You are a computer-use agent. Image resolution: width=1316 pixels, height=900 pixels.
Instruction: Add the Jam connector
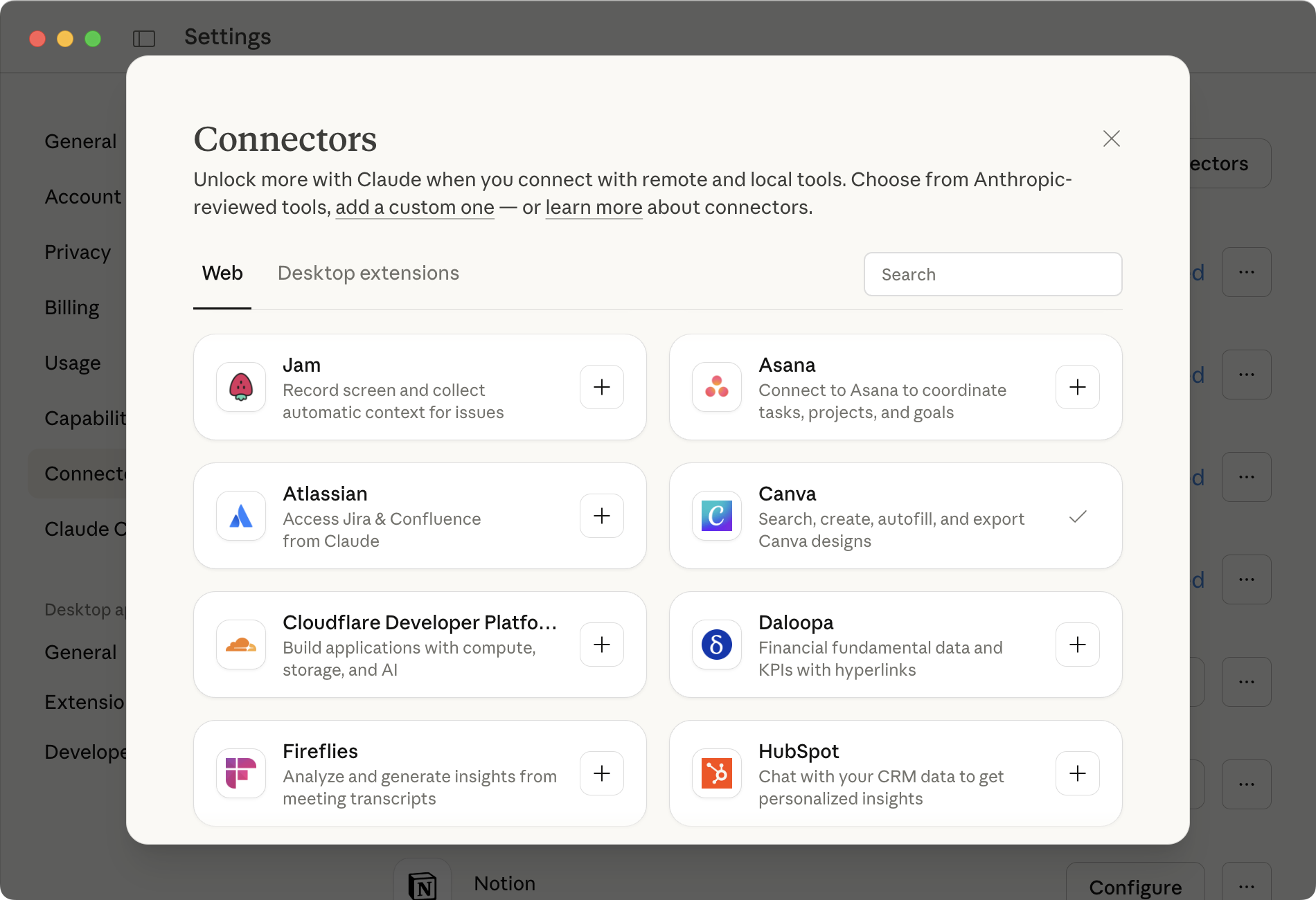point(601,387)
